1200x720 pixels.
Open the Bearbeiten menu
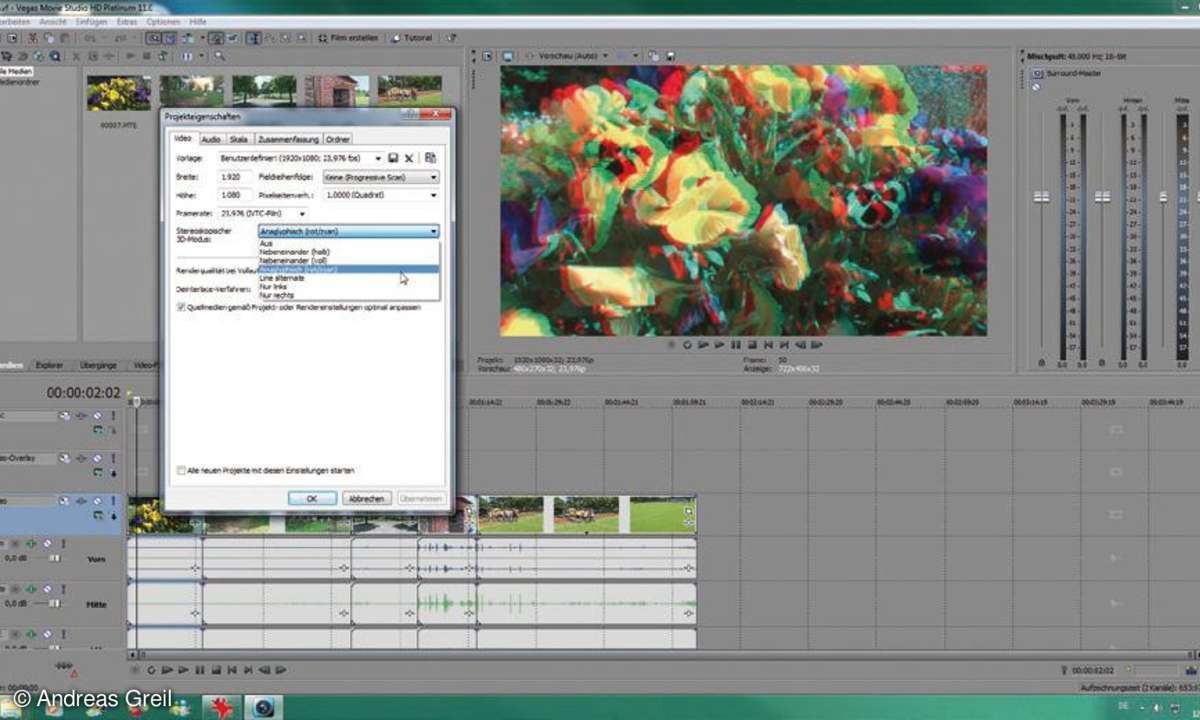pos(13,21)
